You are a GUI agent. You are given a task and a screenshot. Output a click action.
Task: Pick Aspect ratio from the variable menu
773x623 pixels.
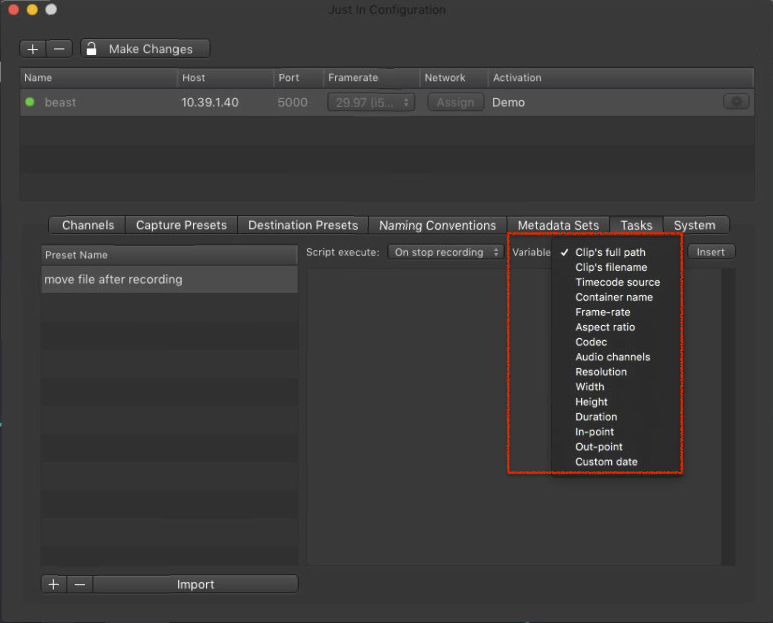tap(616, 327)
